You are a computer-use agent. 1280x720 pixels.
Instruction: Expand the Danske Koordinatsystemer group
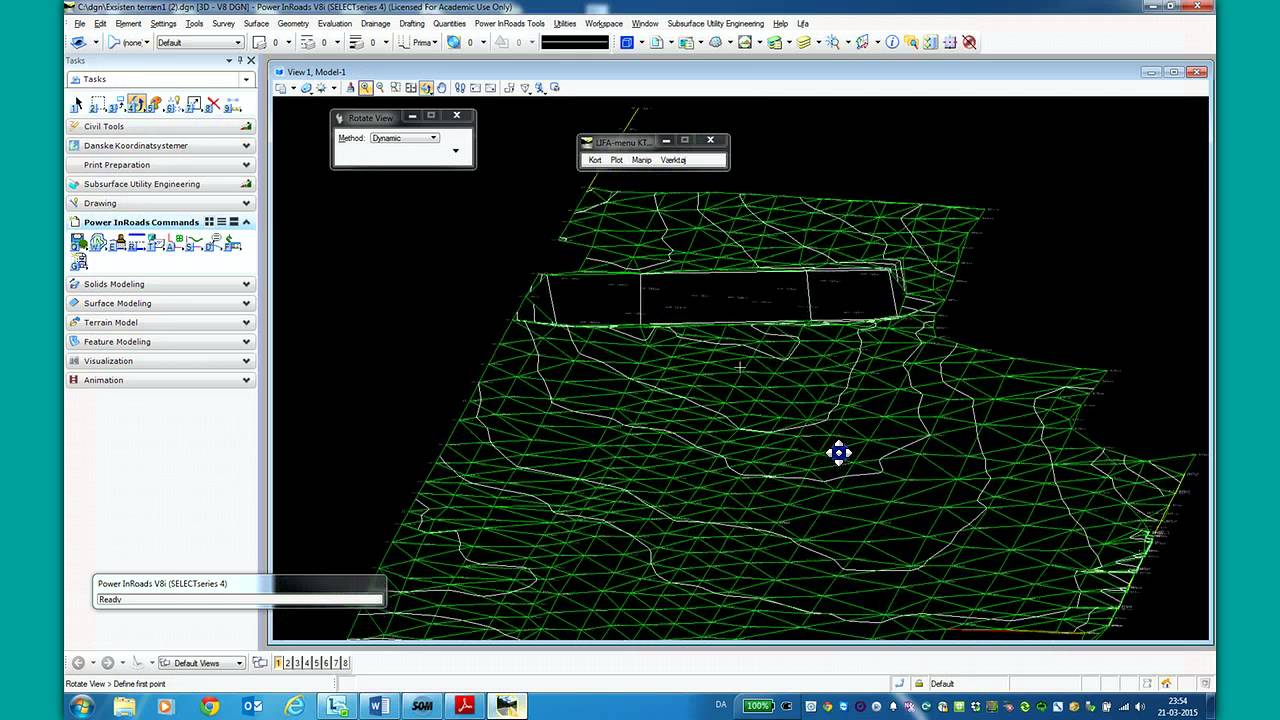tap(160, 146)
